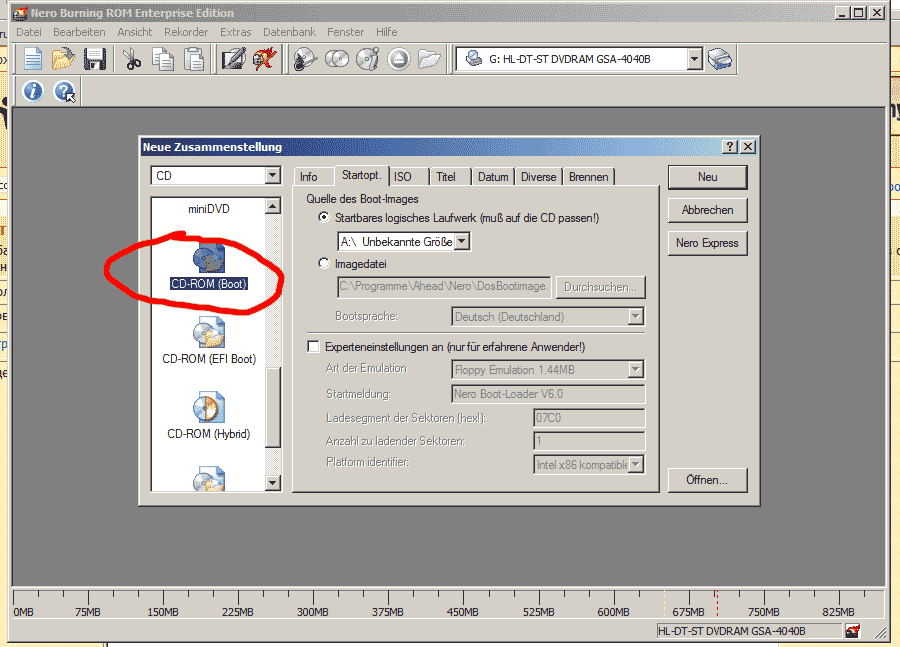Click the blue Info circle icon
Screen dimensions: 900x647
[x=33, y=91]
